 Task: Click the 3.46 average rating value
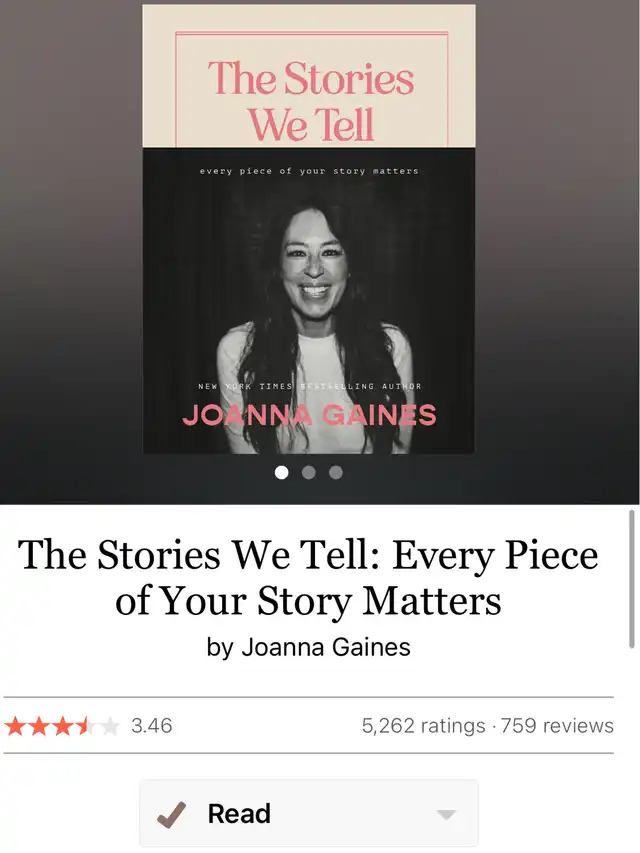[x=151, y=726]
